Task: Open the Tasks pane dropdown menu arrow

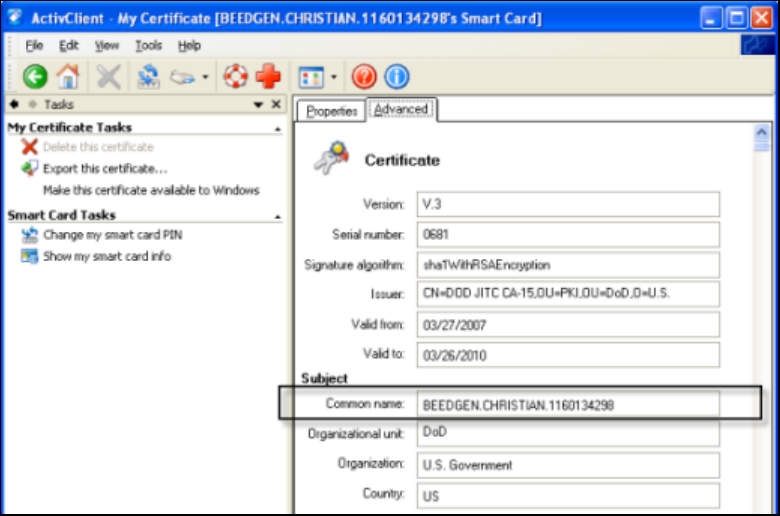Action: [x=258, y=104]
